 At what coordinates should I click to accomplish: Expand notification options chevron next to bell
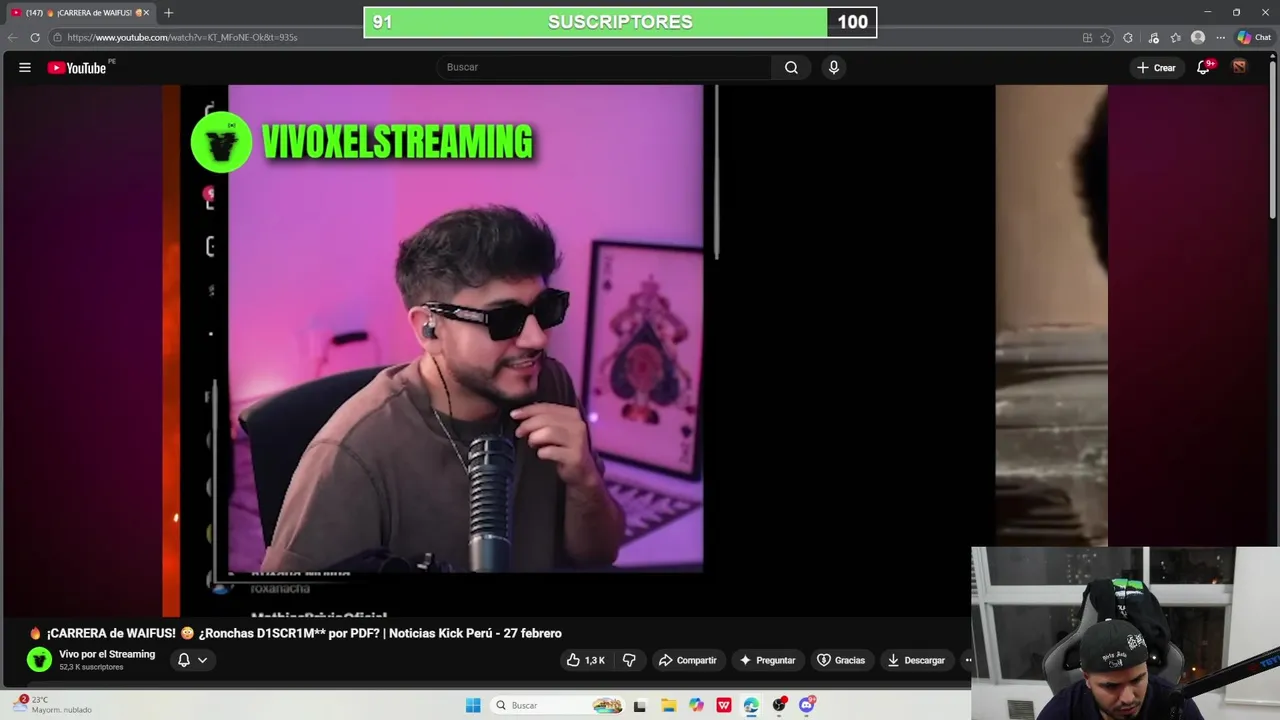coord(203,660)
